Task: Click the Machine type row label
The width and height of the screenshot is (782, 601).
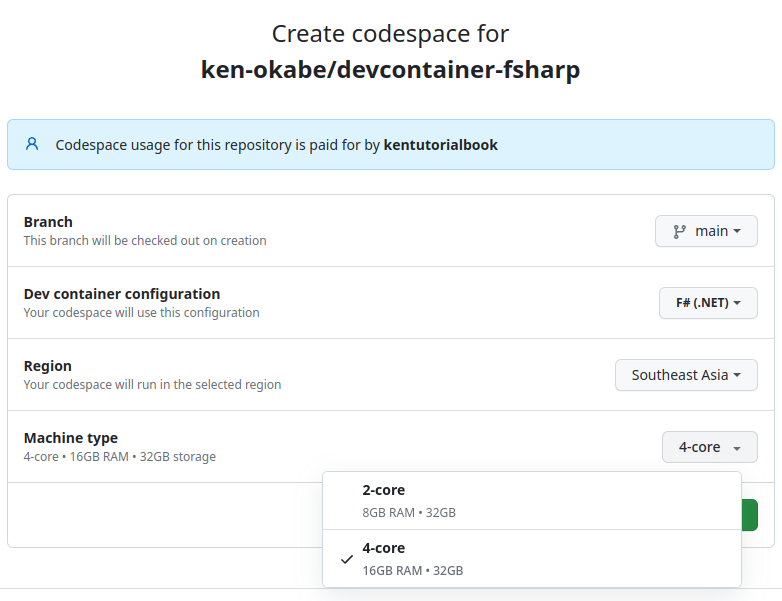Action: point(71,438)
